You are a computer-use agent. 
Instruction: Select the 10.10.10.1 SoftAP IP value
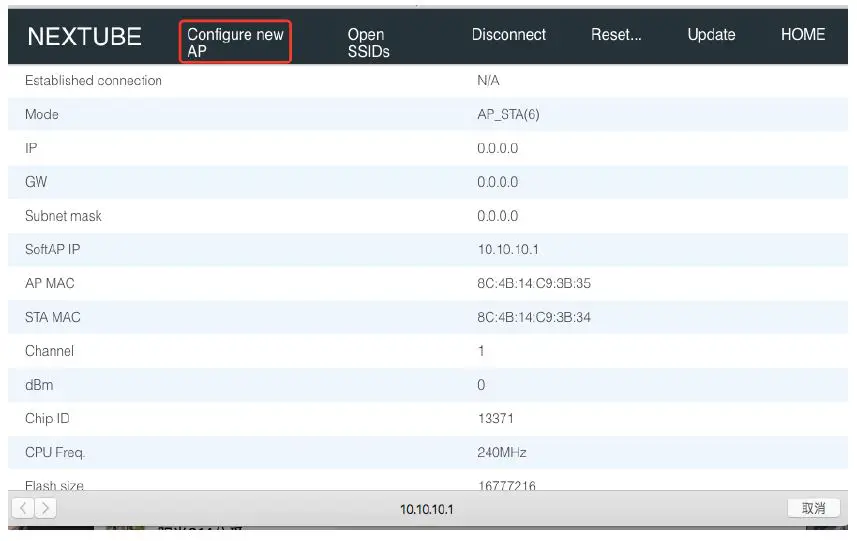pyautogui.click(x=508, y=249)
